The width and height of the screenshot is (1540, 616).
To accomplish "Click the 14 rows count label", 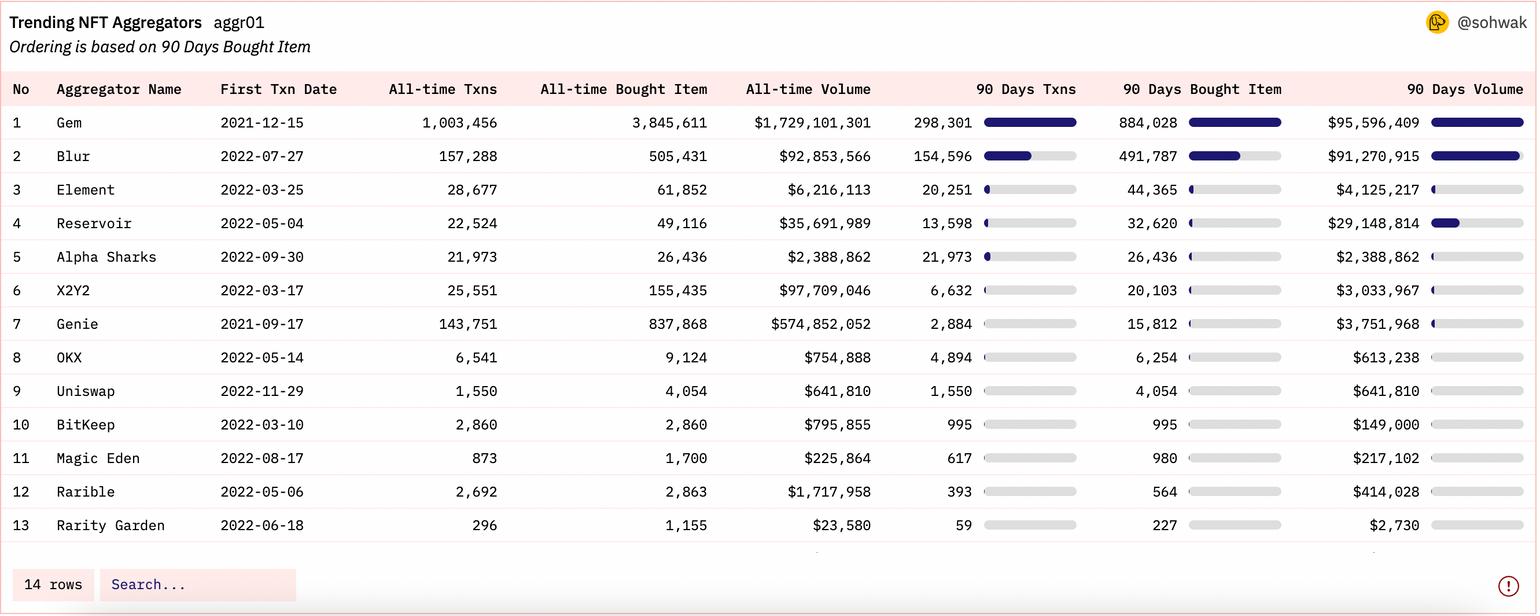I will click(53, 585).
